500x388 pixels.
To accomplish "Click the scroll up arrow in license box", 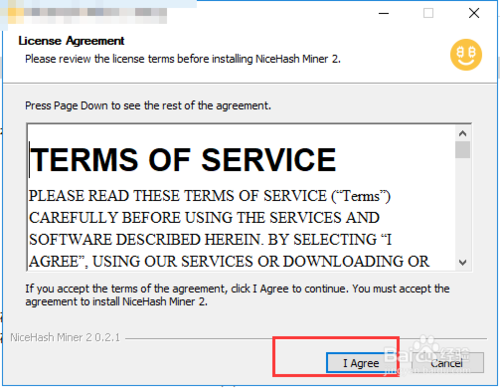I will click(462, 134).
